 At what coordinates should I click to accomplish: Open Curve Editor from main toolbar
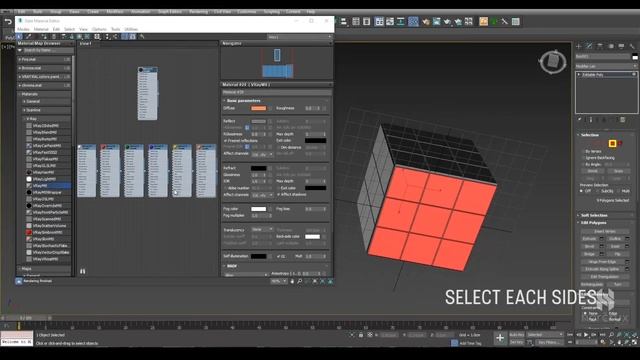[390, 22]
